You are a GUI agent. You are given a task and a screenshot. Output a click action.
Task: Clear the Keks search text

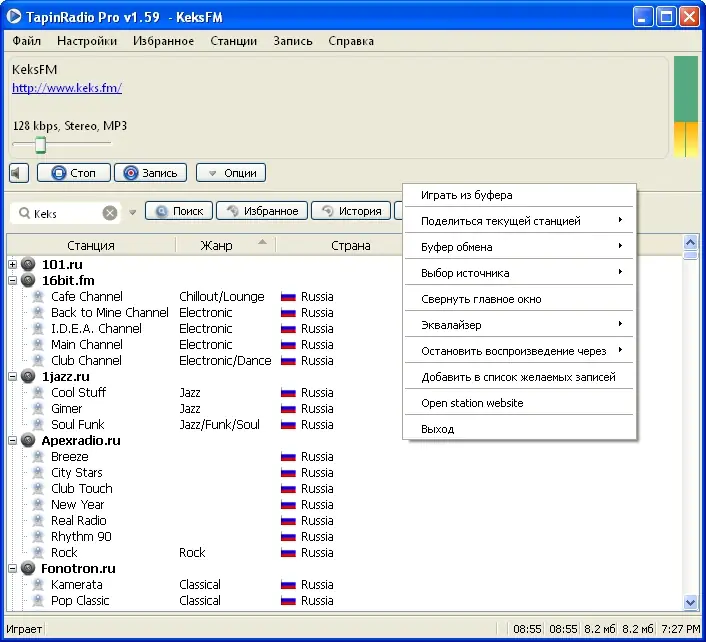click(110, 212)
